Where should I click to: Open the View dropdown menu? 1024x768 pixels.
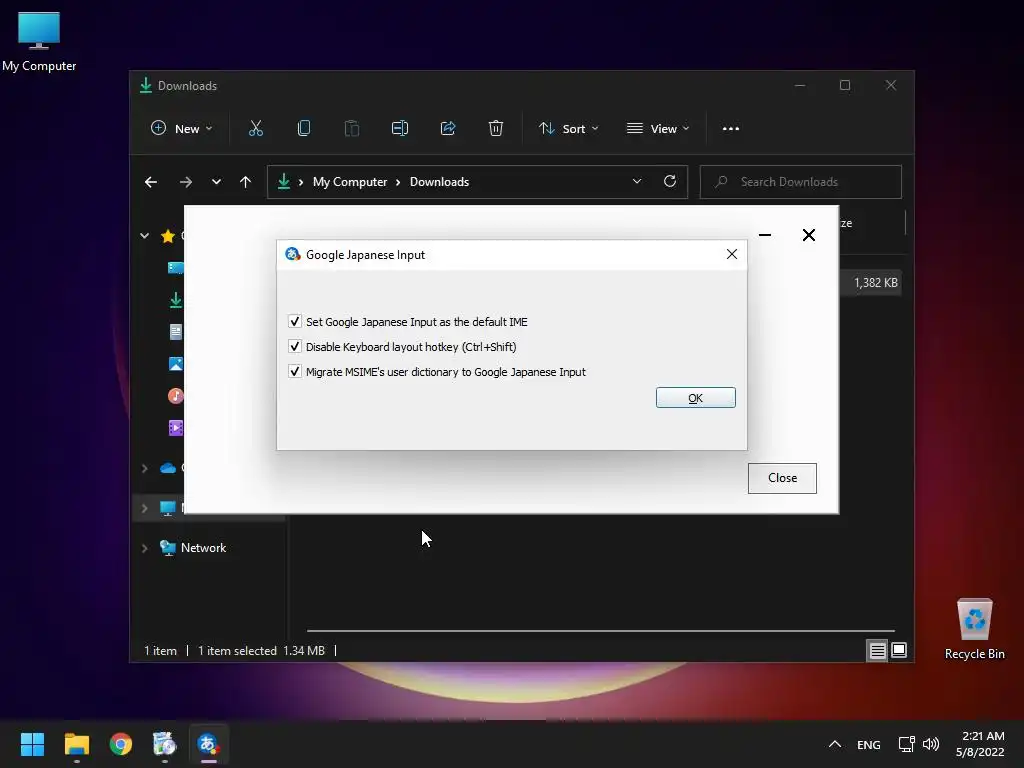658,129
